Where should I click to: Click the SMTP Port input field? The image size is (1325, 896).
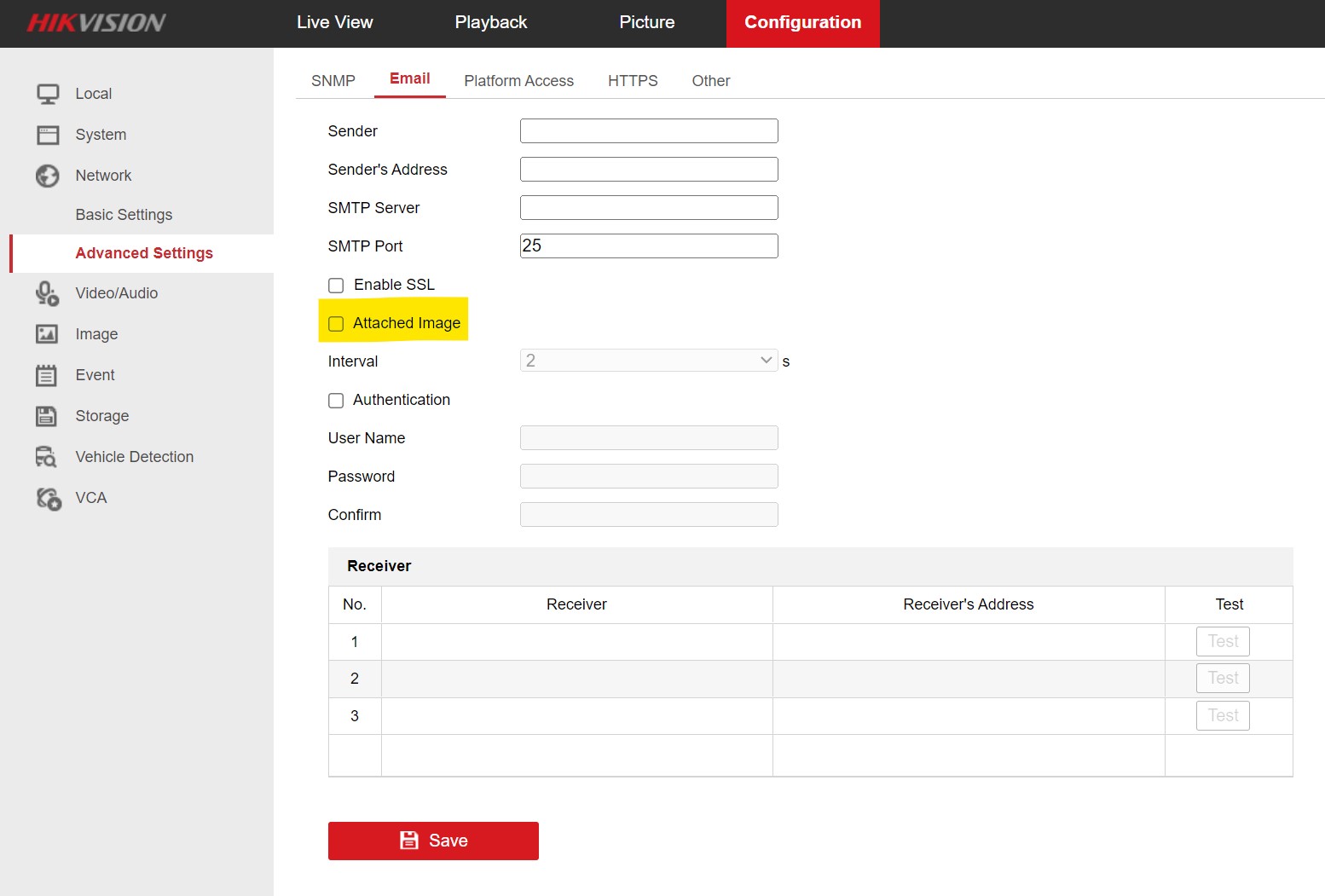[x=648, y=246]
